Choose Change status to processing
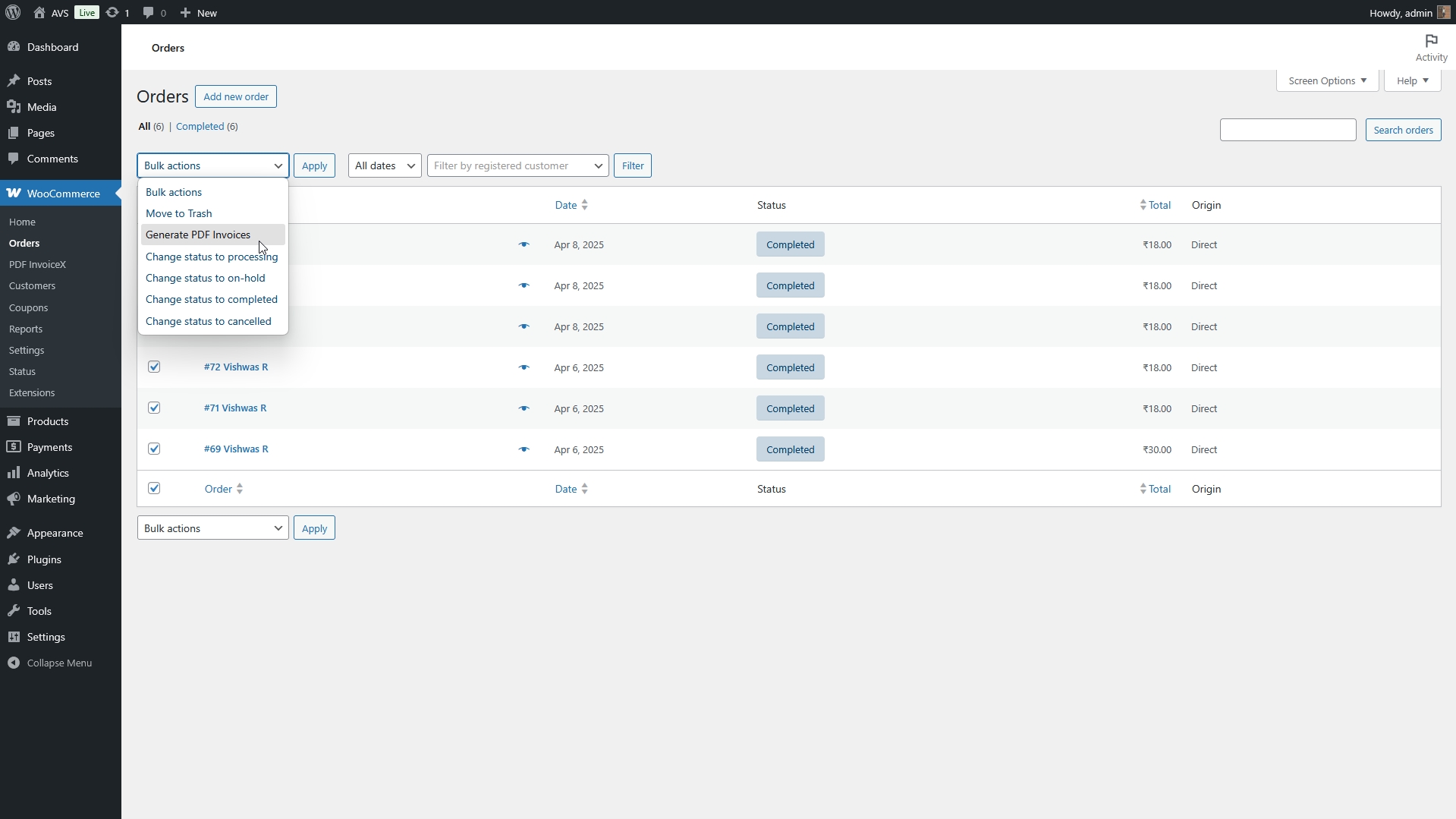 click(212, 257)
